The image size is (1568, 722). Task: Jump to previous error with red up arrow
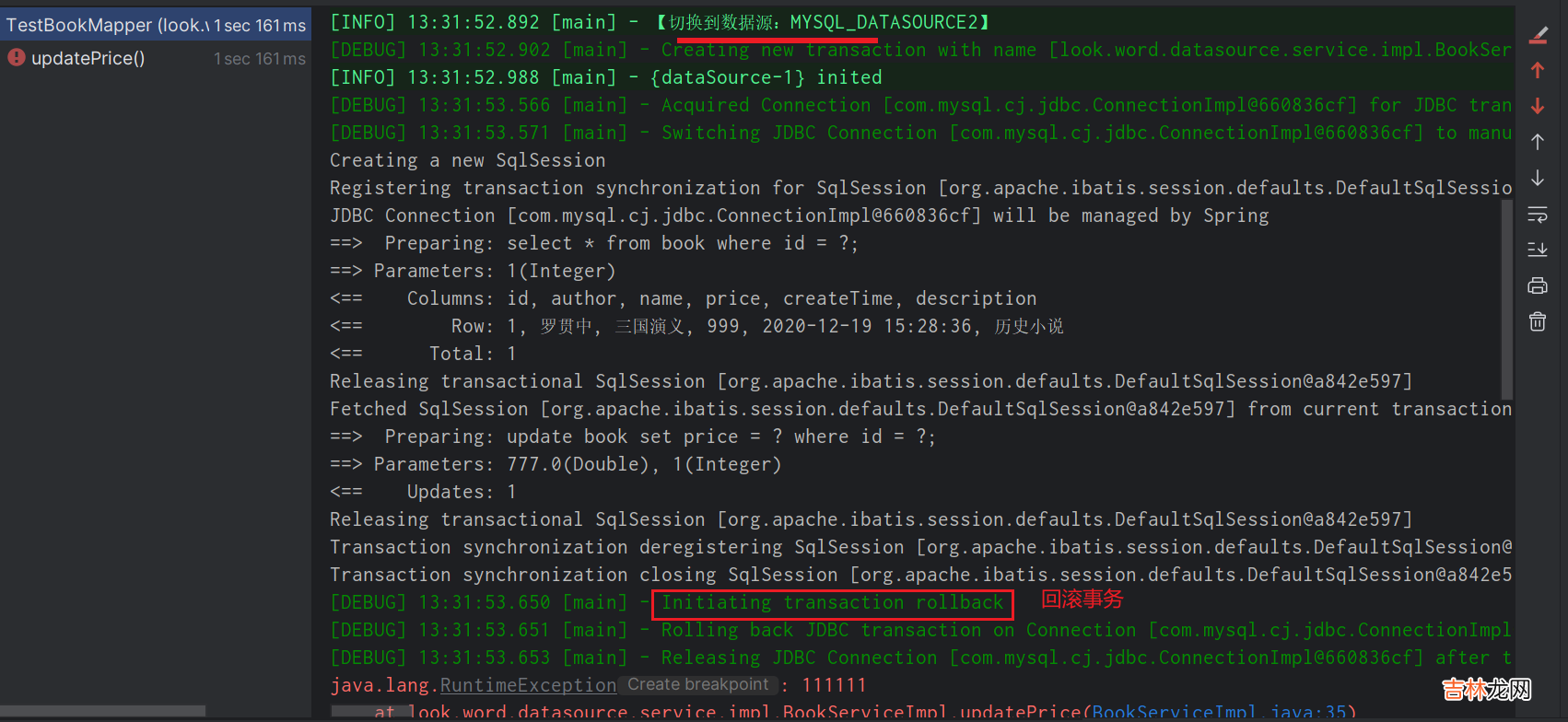coord(1538,70)
